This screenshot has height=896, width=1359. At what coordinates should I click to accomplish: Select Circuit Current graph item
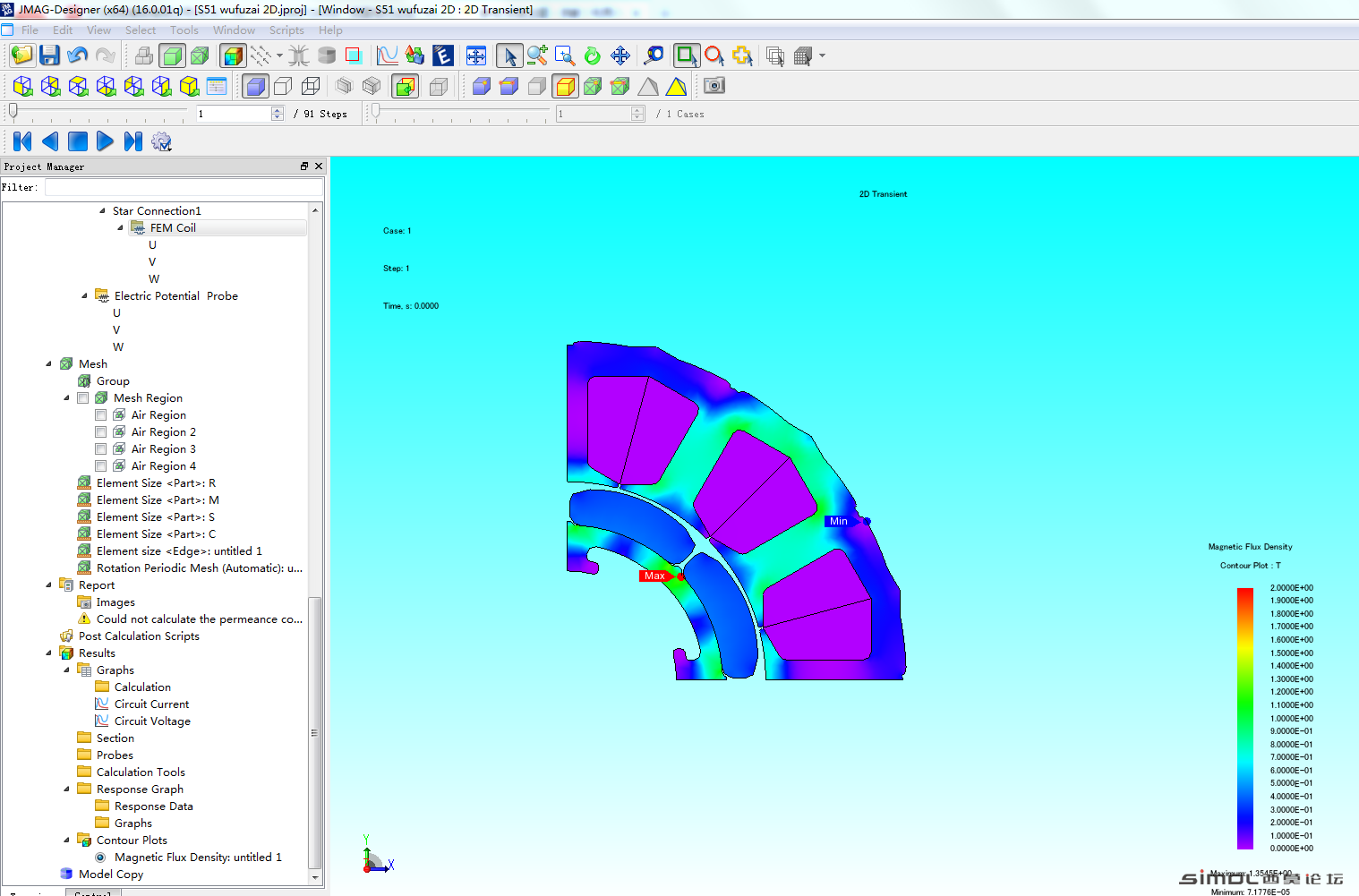tap(151, 704)
